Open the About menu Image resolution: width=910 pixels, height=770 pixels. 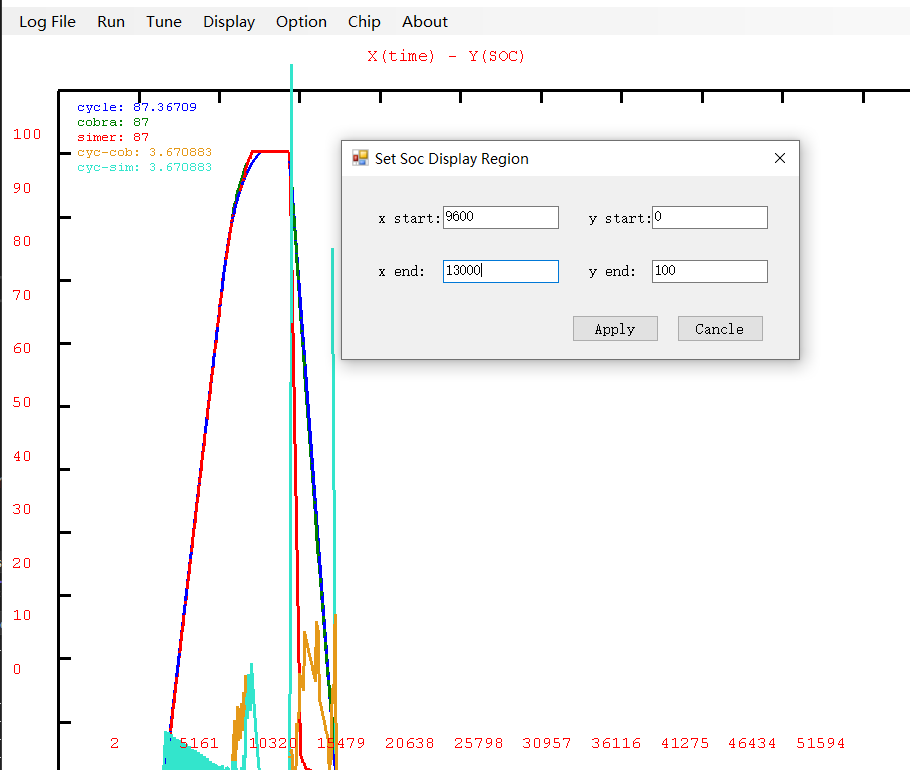[x=425, y=22]
